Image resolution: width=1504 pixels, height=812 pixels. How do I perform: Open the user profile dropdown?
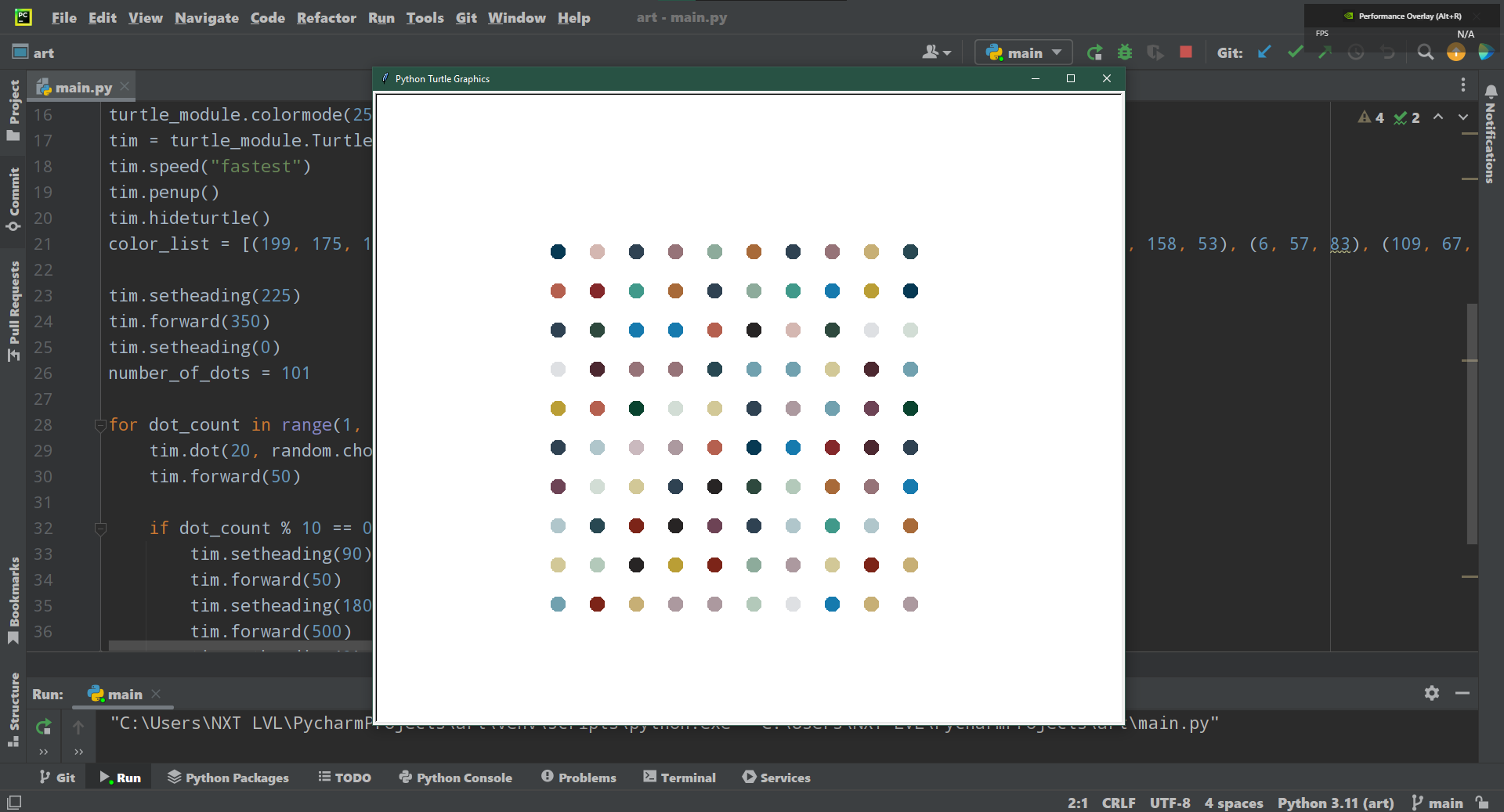click(935, 52)
